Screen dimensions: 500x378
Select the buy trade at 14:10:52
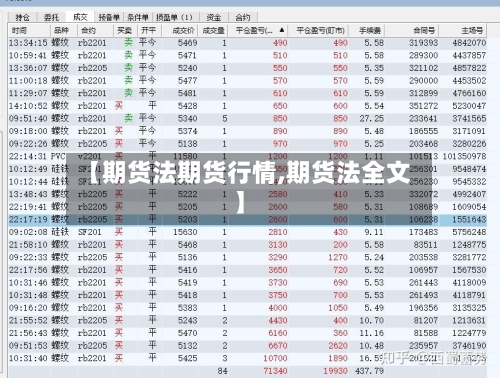(247, 106)
